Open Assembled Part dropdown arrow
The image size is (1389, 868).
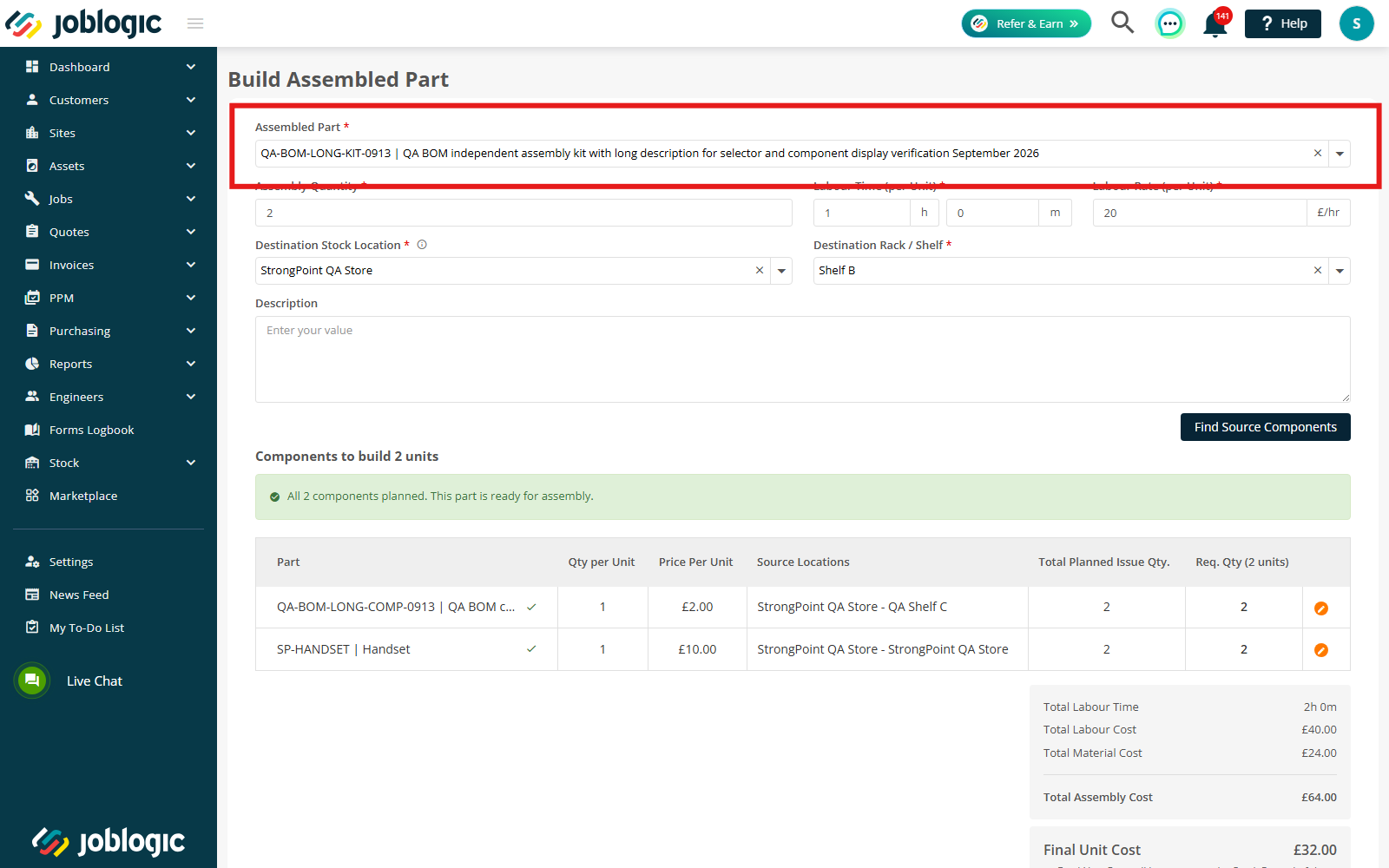[x=1340, y=154]
